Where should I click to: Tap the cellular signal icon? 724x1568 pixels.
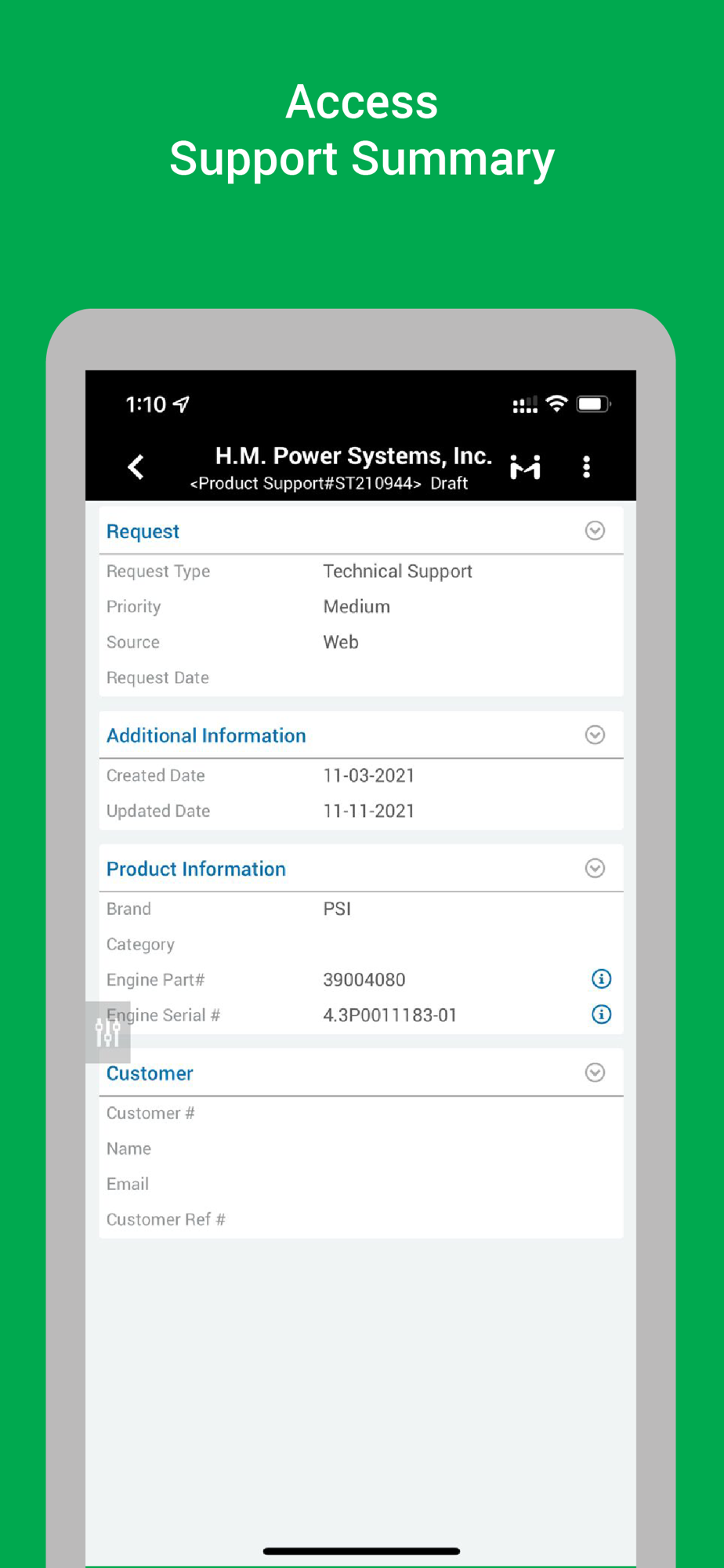525,405
